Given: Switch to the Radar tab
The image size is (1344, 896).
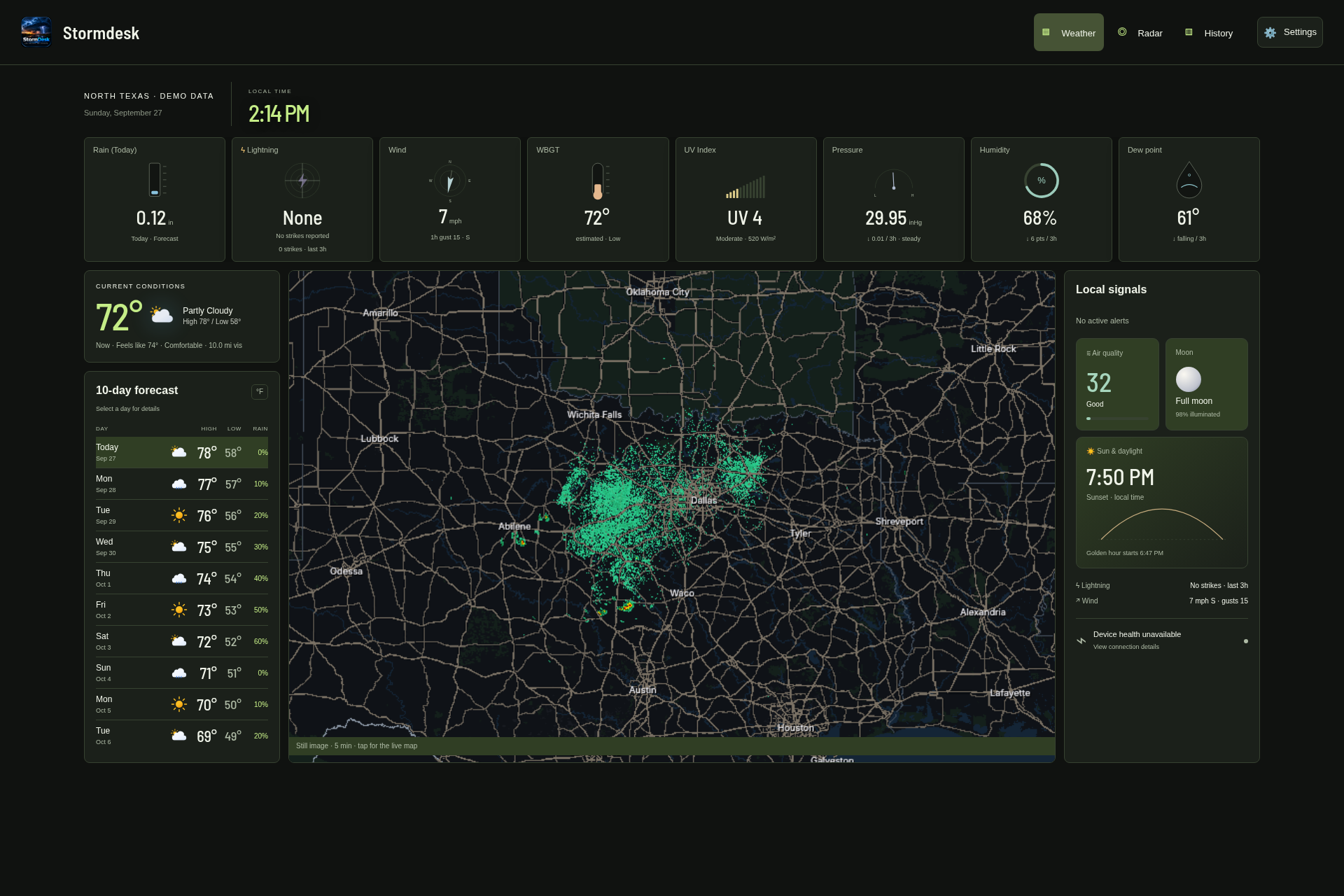Looking at the screenshot, I should 1141,32.
